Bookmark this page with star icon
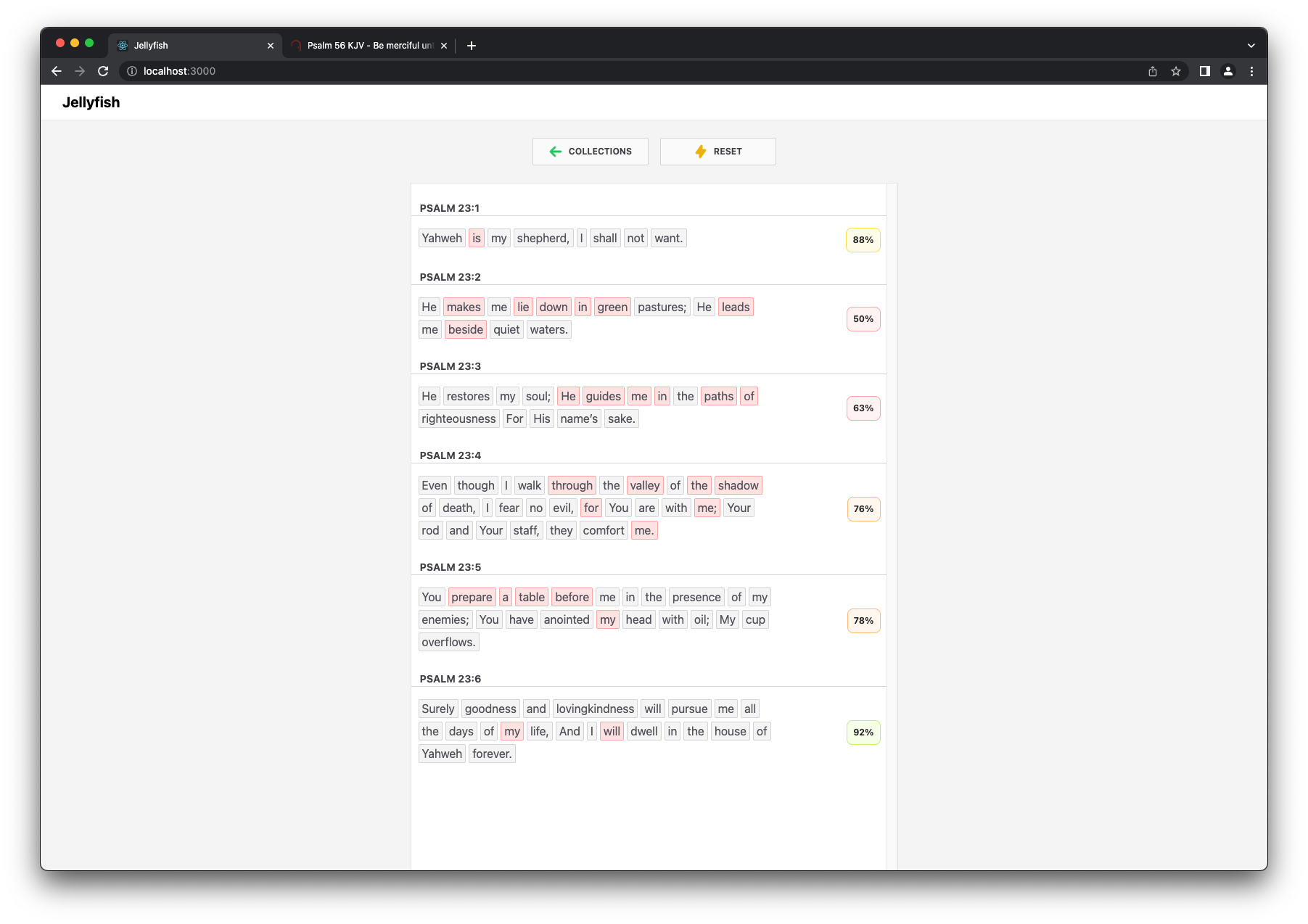The height and width of the screenshot is (924, 1308). [x=1176, y=71]
